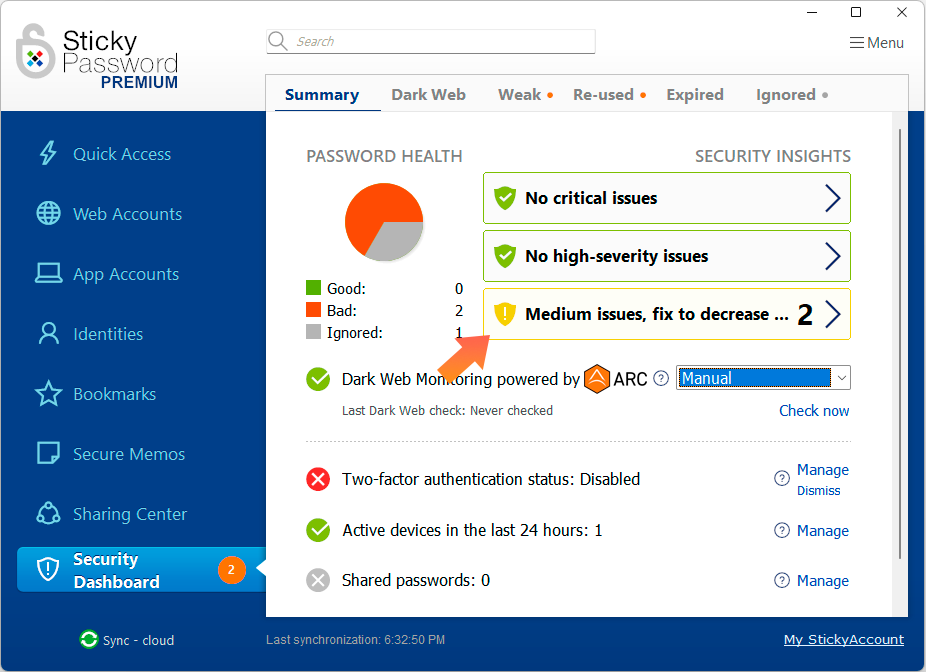This screenshot has height=672, width=926.
Task: Click the green check beside Dark Web Monitoring
Action: [318, 379]
